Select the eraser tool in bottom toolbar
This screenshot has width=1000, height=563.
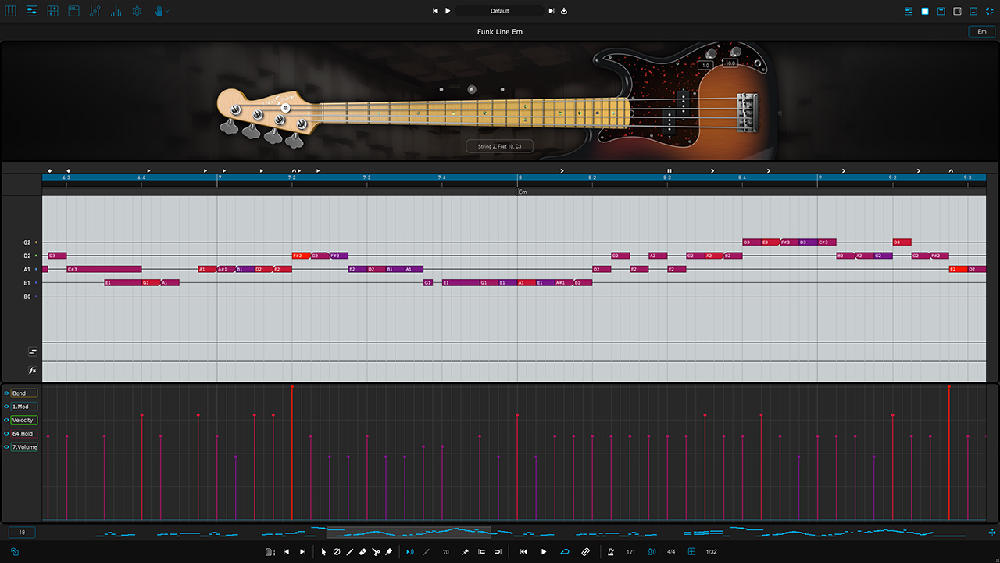(362, 552)
